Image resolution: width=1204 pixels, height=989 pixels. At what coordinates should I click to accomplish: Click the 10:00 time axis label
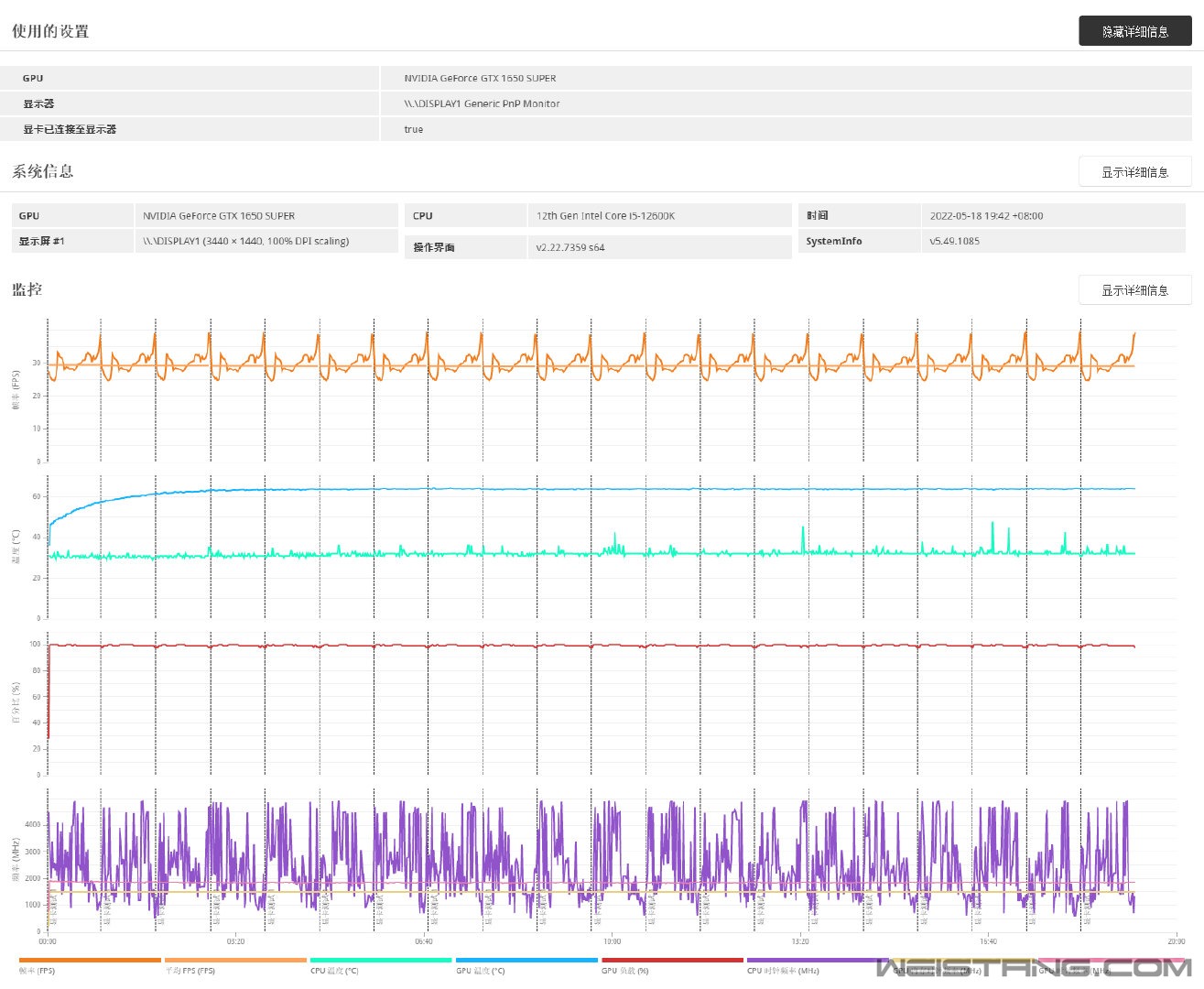612,941
